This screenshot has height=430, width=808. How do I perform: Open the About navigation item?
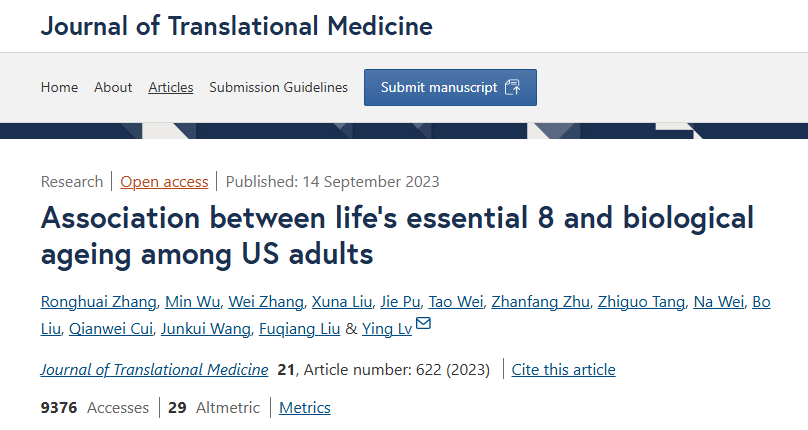(x=113, y=87)
